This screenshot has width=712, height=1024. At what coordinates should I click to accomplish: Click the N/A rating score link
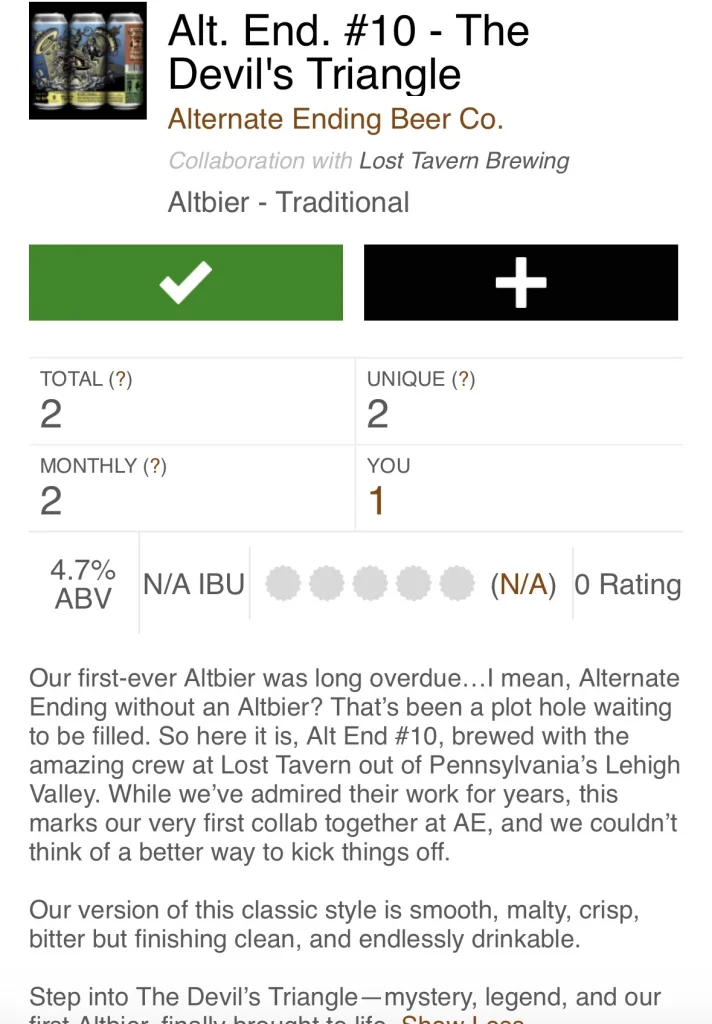tap(522, 585)
